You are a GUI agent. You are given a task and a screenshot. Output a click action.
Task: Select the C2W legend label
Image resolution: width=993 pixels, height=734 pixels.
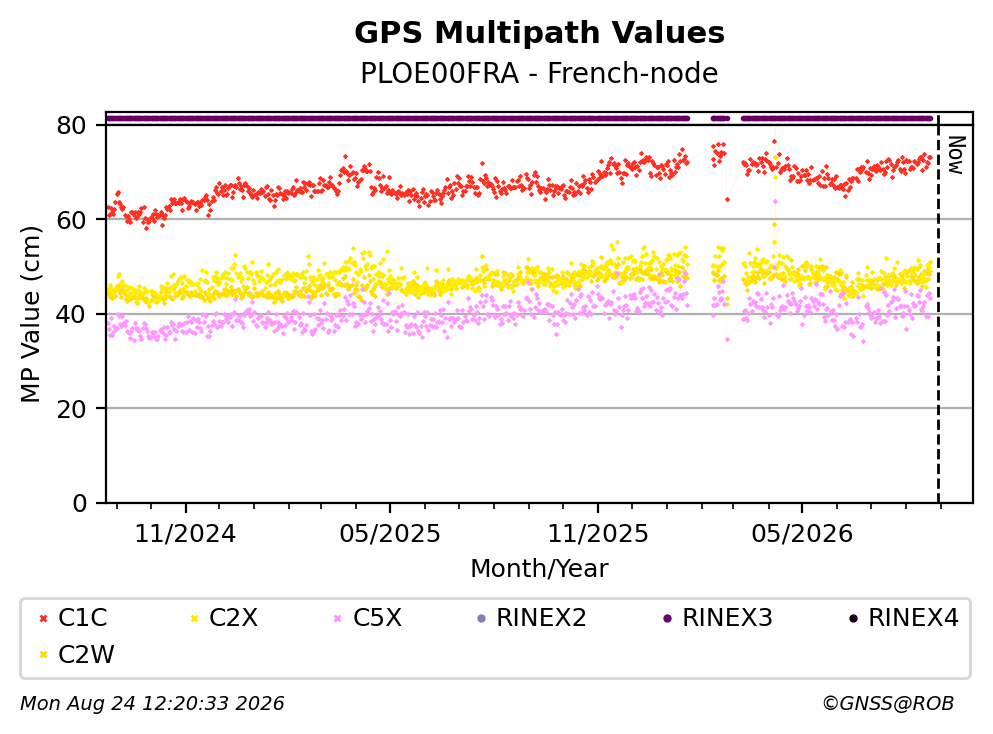click(x=86, y=655)
